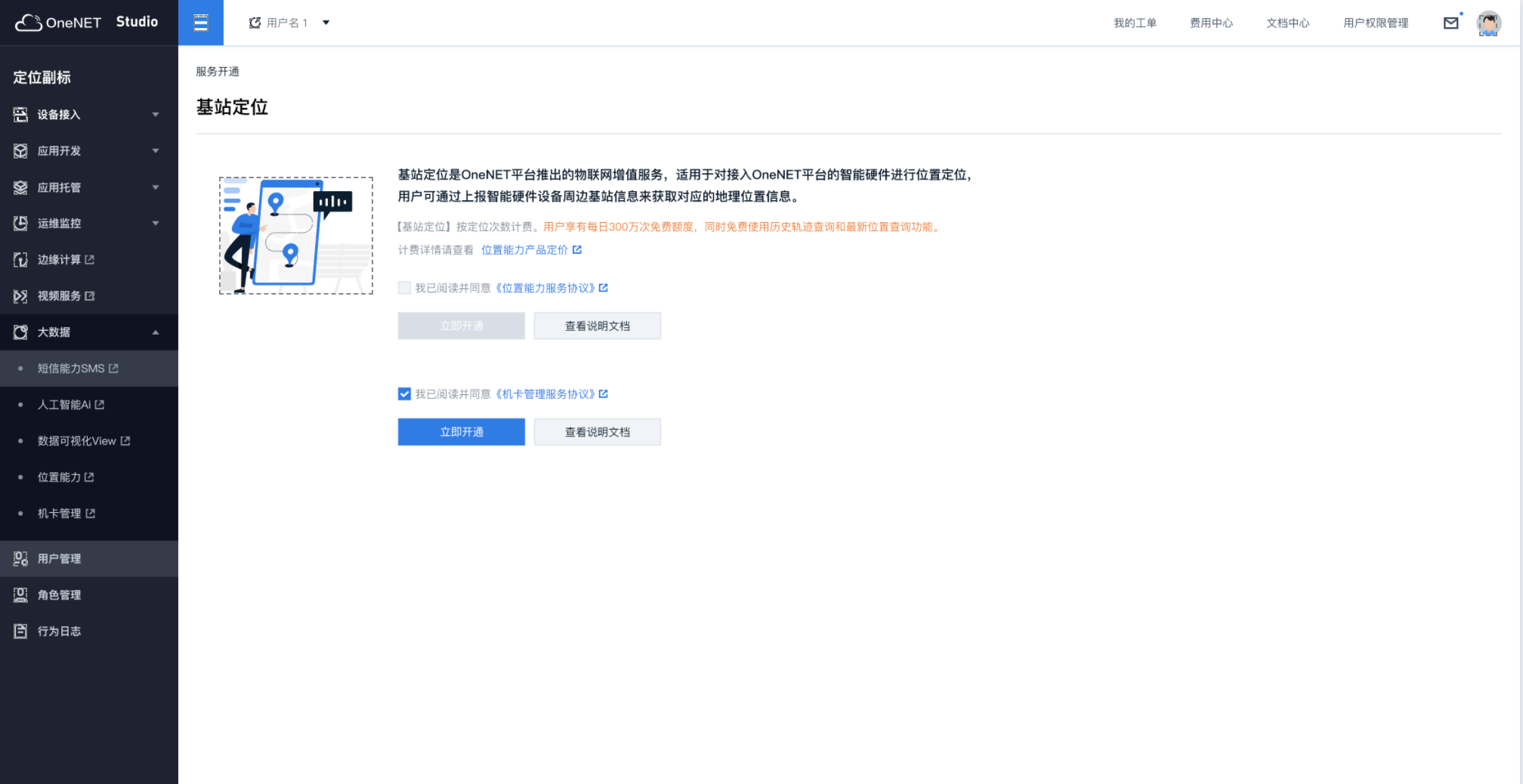The height and width of the screenshot is (784, 1523).
Task: Click the blue 立即开通 button
Action: pyautogui.click(x=462, y=432)
